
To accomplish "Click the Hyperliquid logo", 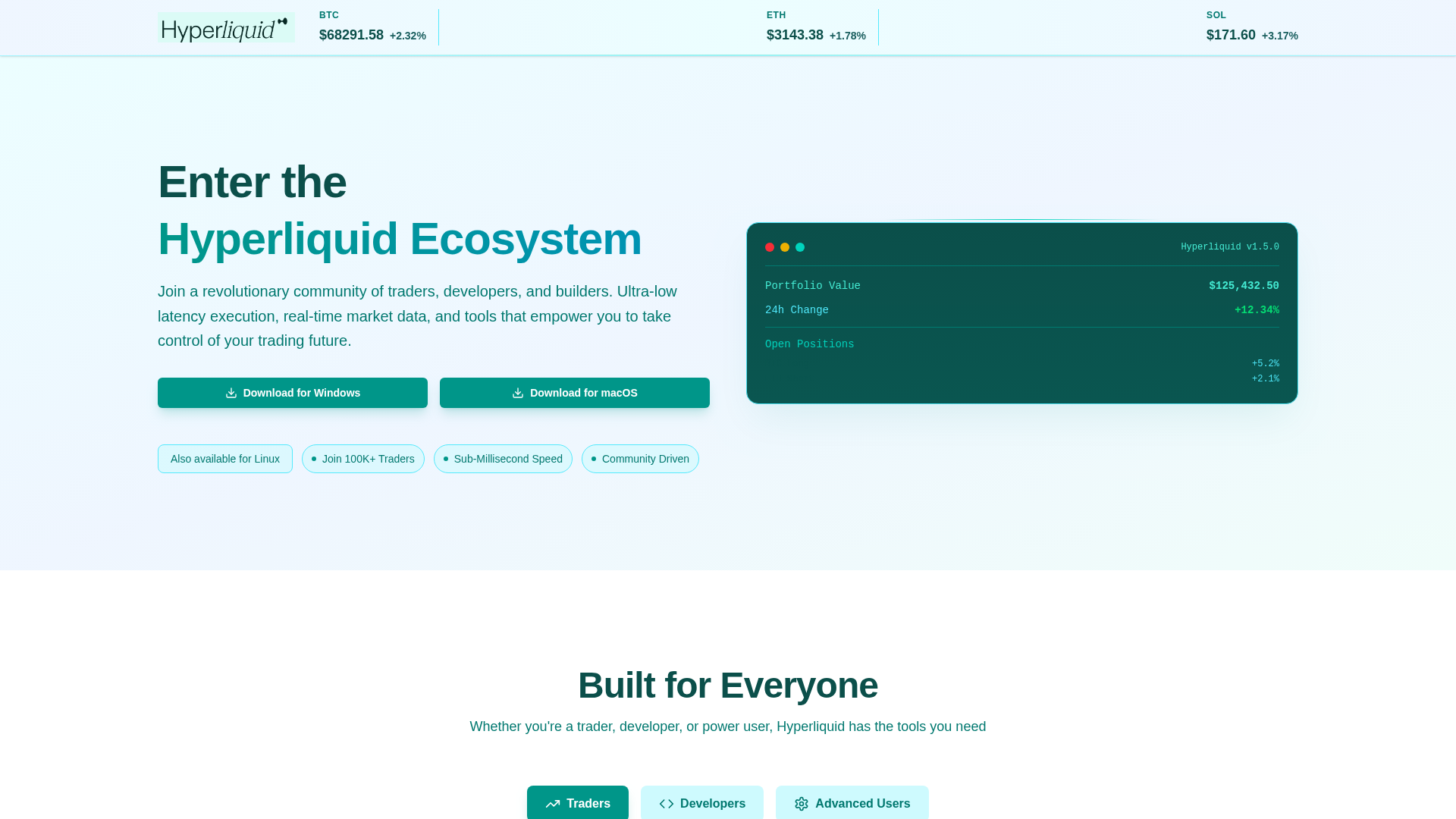I will [x=226, y=28].
